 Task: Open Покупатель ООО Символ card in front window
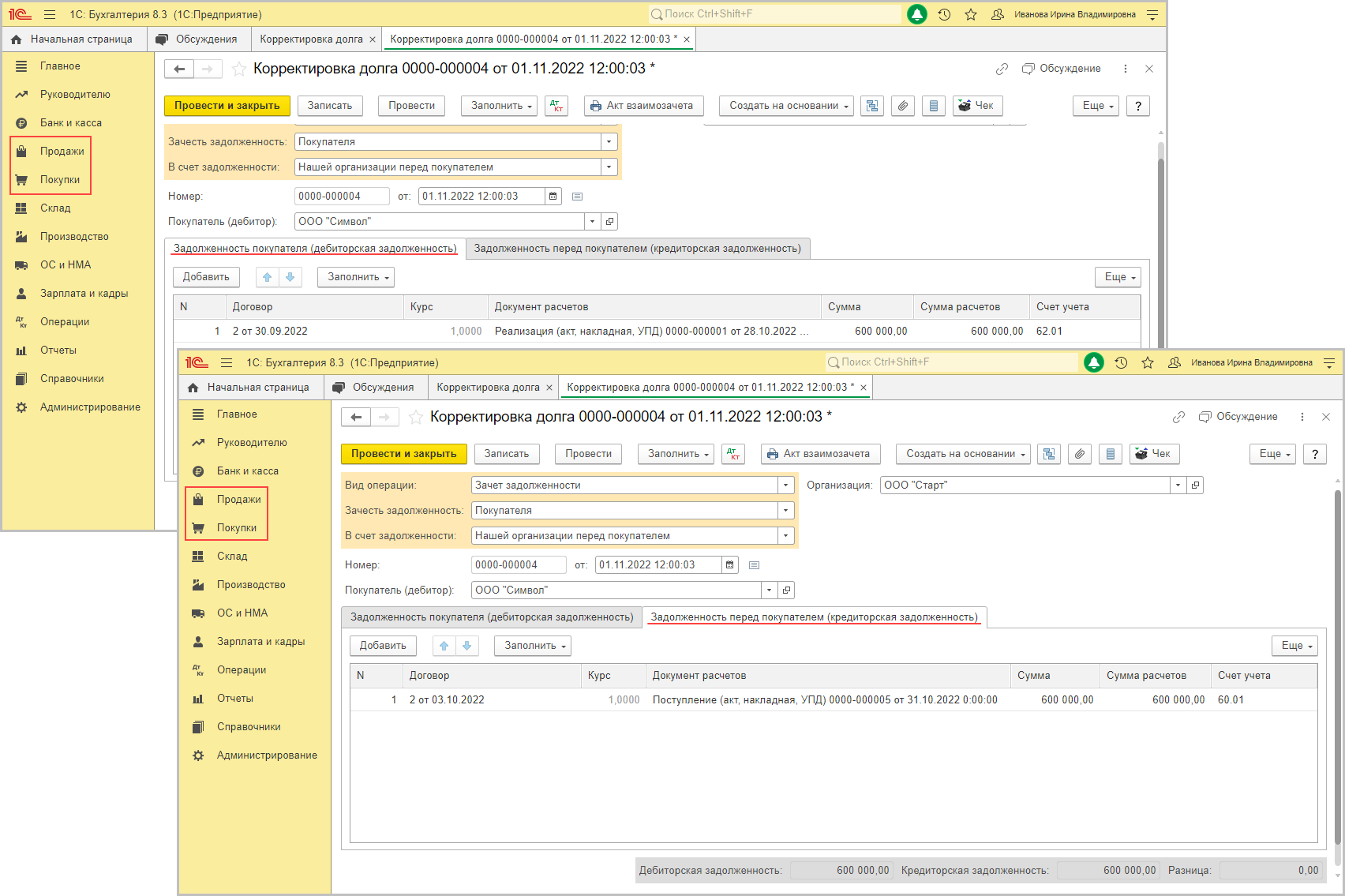click(786, 590)
